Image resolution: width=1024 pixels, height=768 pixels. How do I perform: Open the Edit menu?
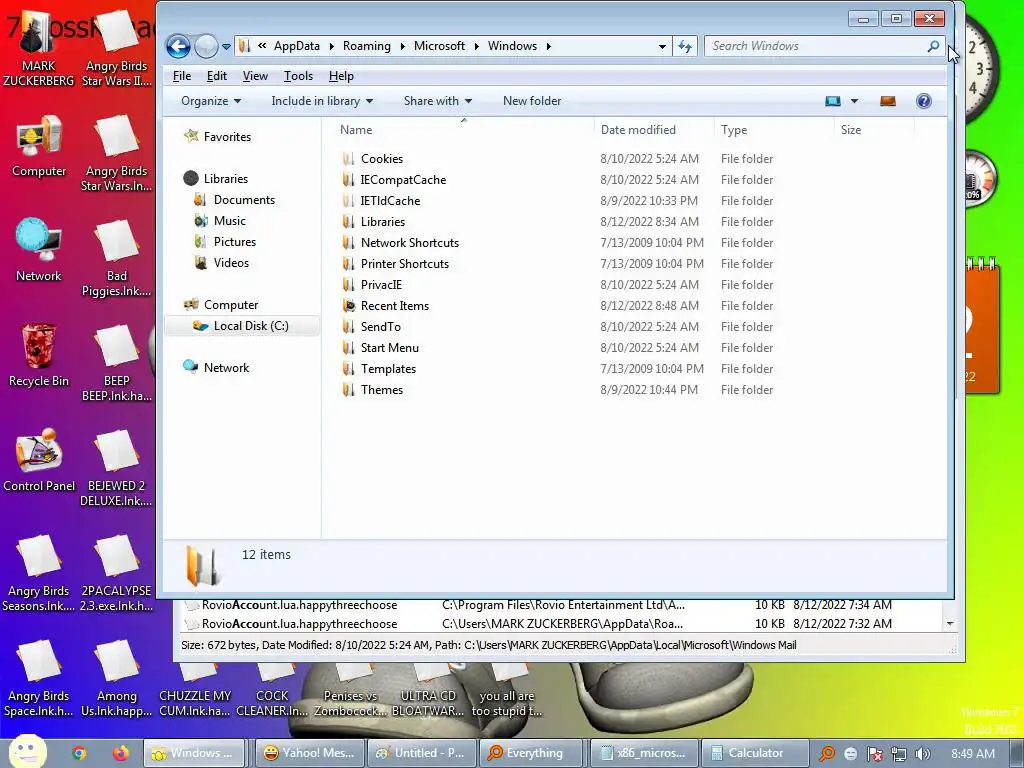(216, 76)
